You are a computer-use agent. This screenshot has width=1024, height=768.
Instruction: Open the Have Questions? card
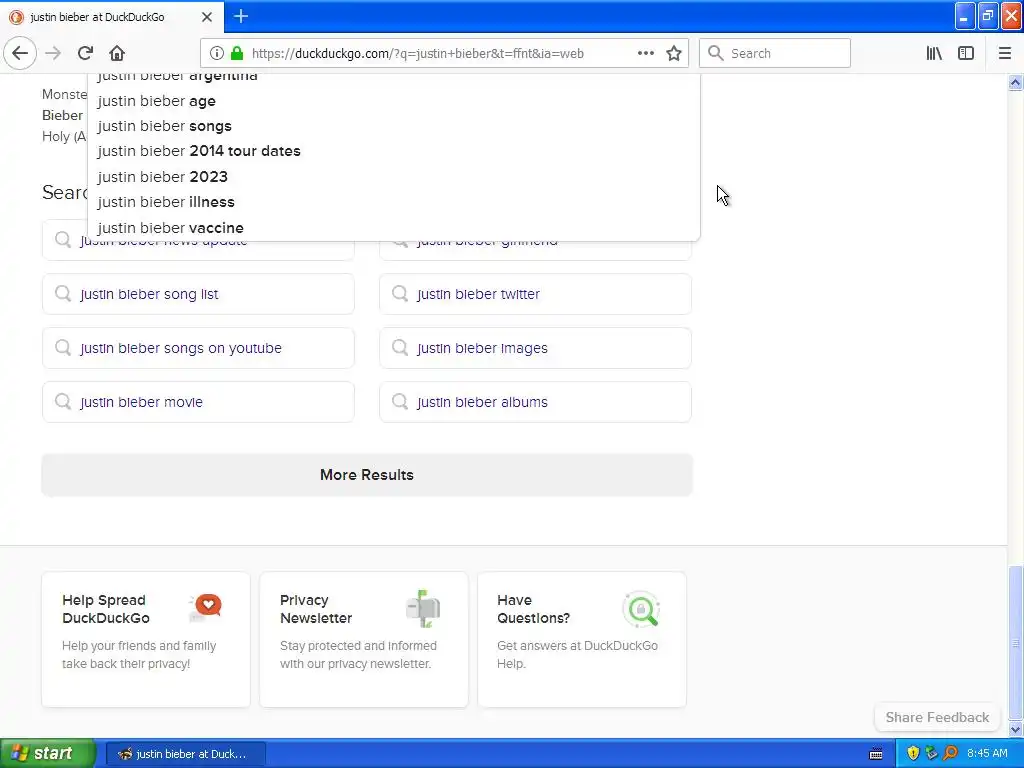582,639
